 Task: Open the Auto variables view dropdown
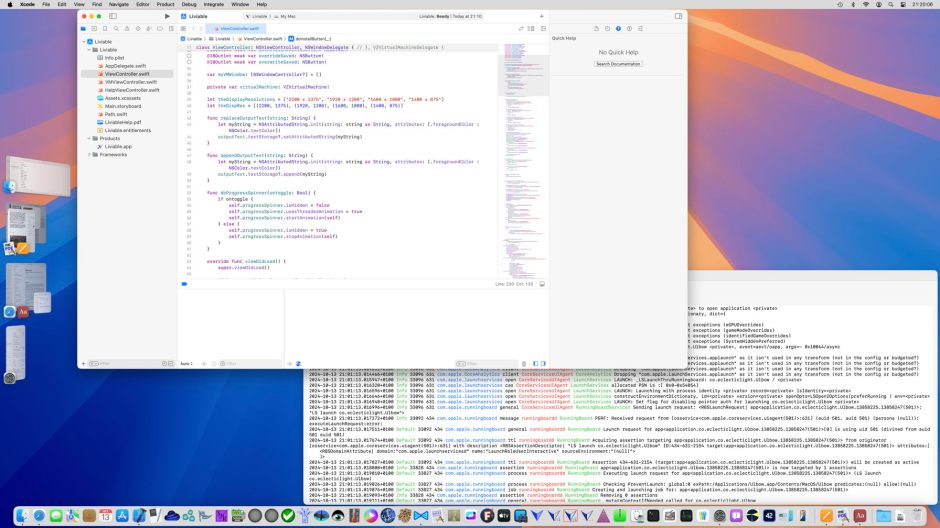coord(187,364)
